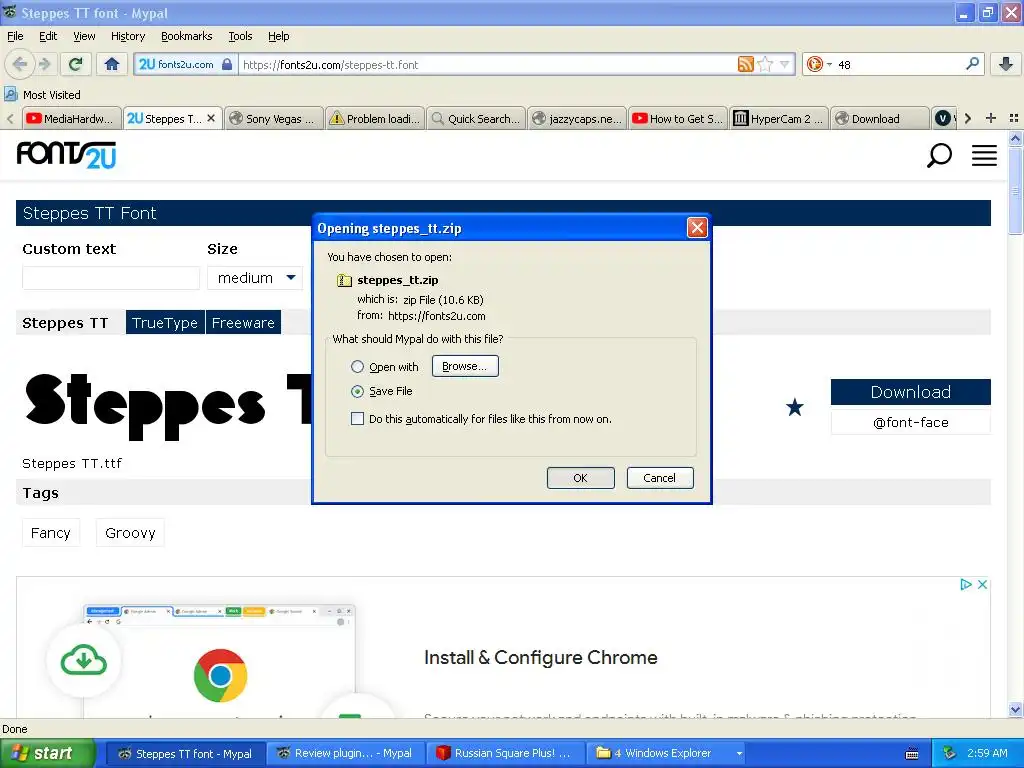
Task: Close the Chrome advertisement
Action: (x=982, y=584)
